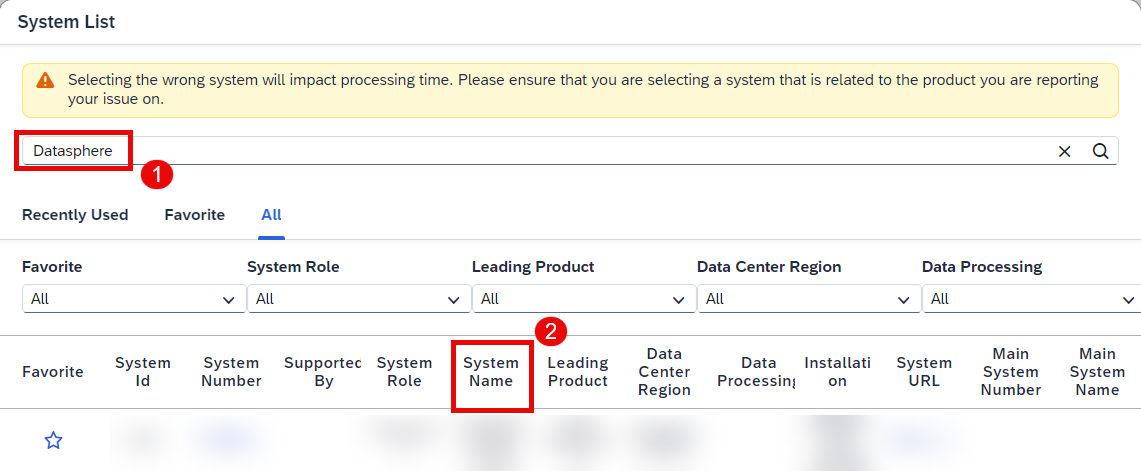The width and height of the screenshot is (1141, 471).
Task: Mark the first system row's favorite star
Action: pyautogui.click(x=53, y=440)
